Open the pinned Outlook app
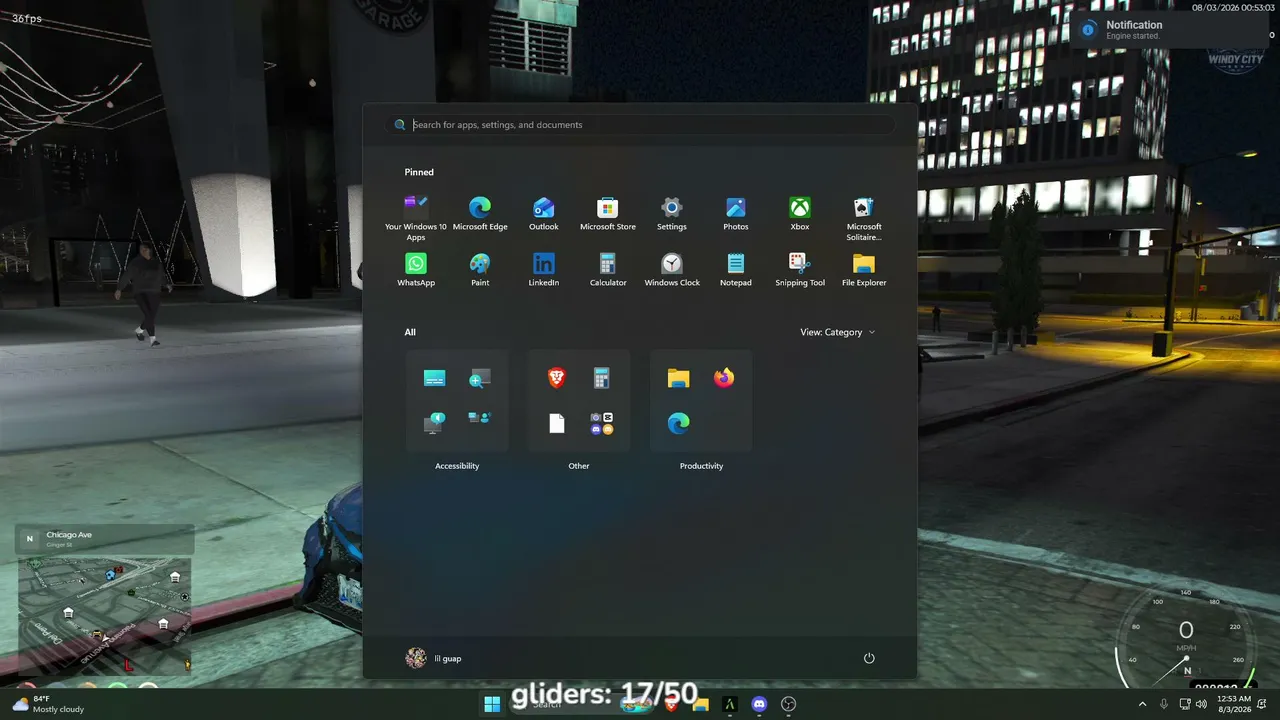This screenshot has height=720, width=1280. 544,215
